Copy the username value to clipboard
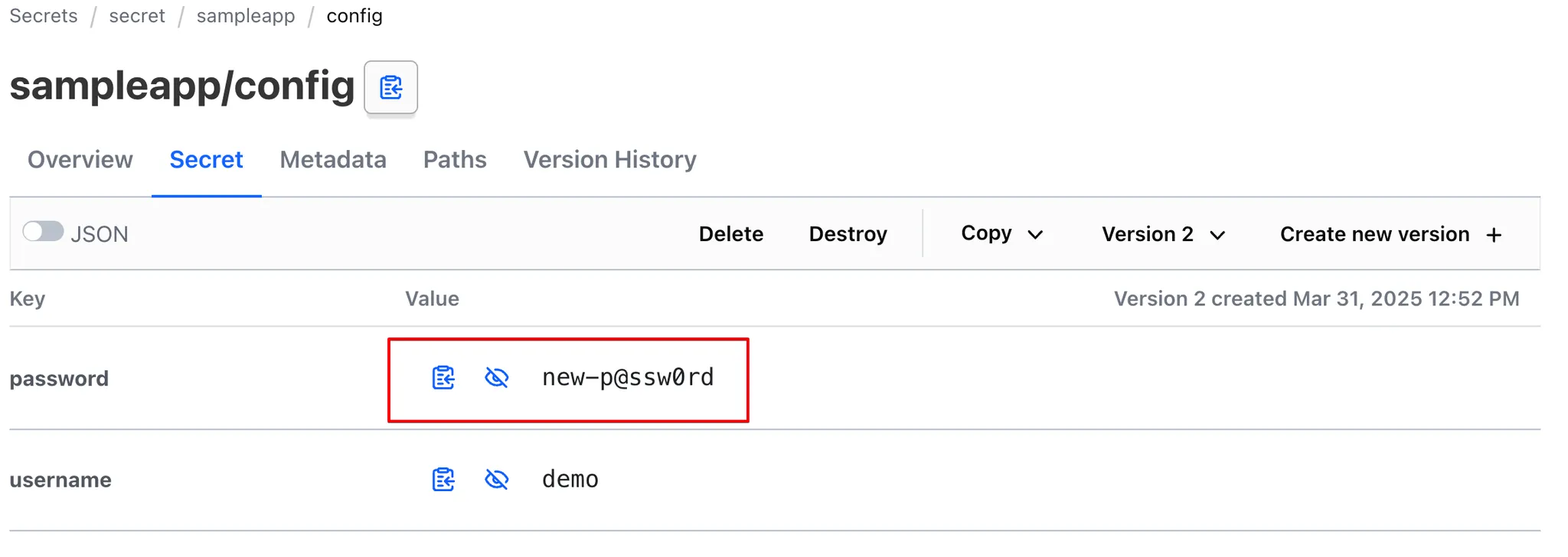Viewport: 1568px width, 557px height. (443, 480)
